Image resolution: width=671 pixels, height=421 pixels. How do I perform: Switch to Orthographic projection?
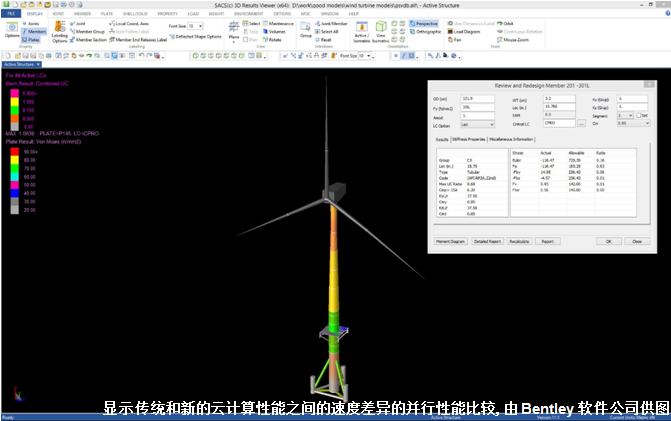(425, 32)
